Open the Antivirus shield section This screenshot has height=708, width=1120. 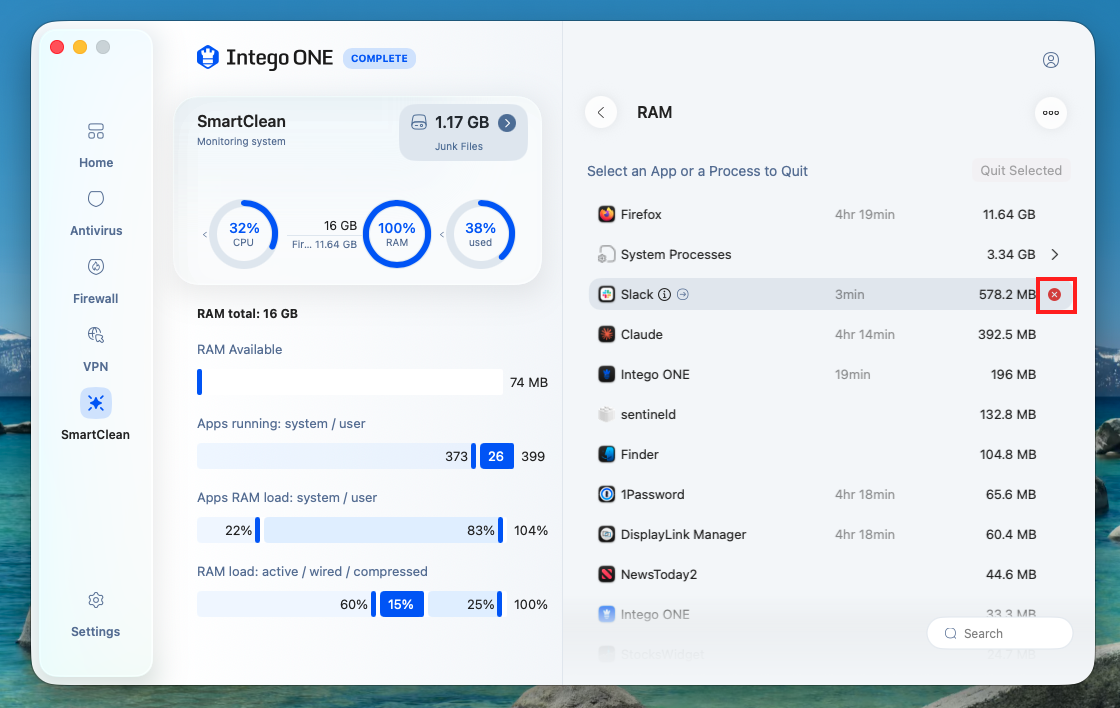(x=96, y=213)
